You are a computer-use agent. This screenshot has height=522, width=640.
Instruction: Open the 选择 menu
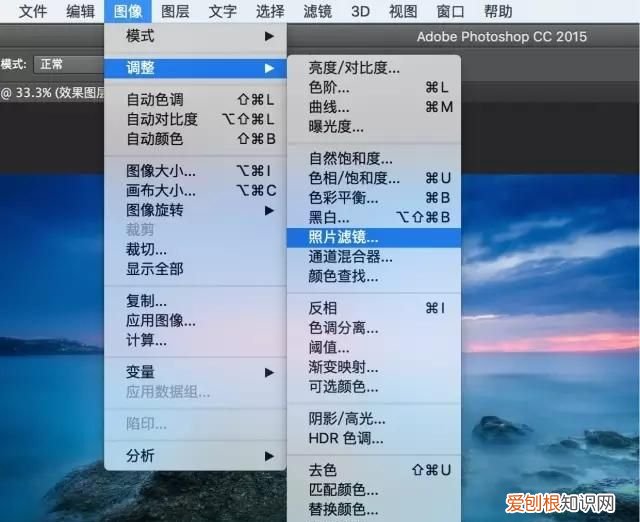click(270, 11)
